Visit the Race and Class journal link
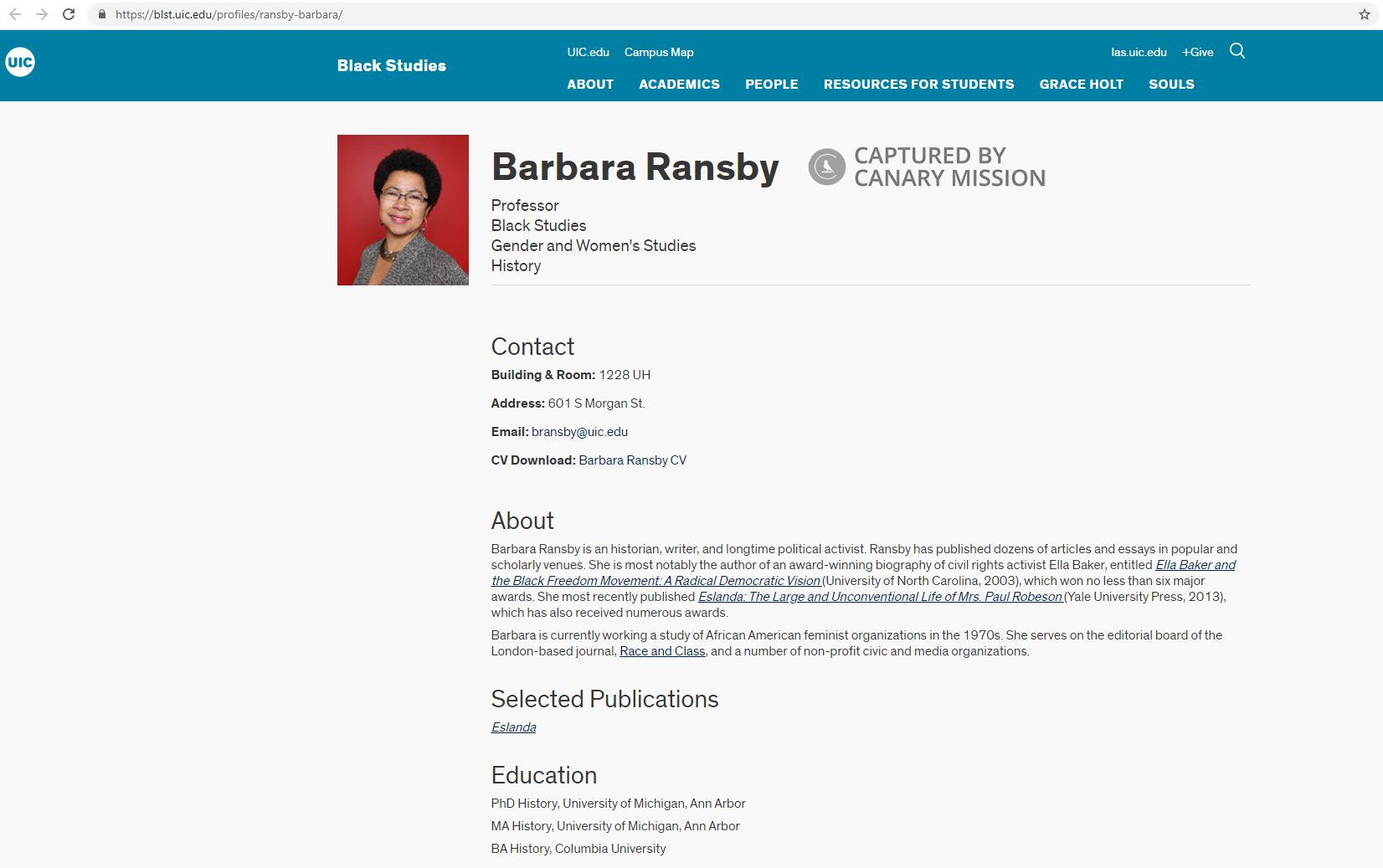 pos(661,650)
